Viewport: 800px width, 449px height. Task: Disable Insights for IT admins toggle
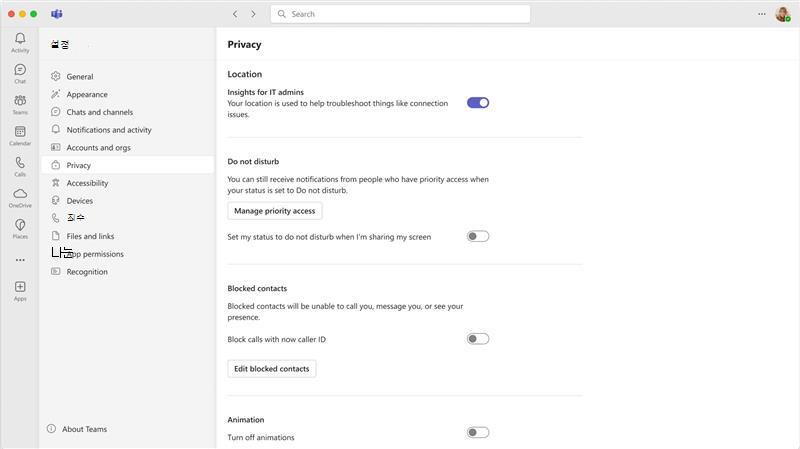click(478, 103)
